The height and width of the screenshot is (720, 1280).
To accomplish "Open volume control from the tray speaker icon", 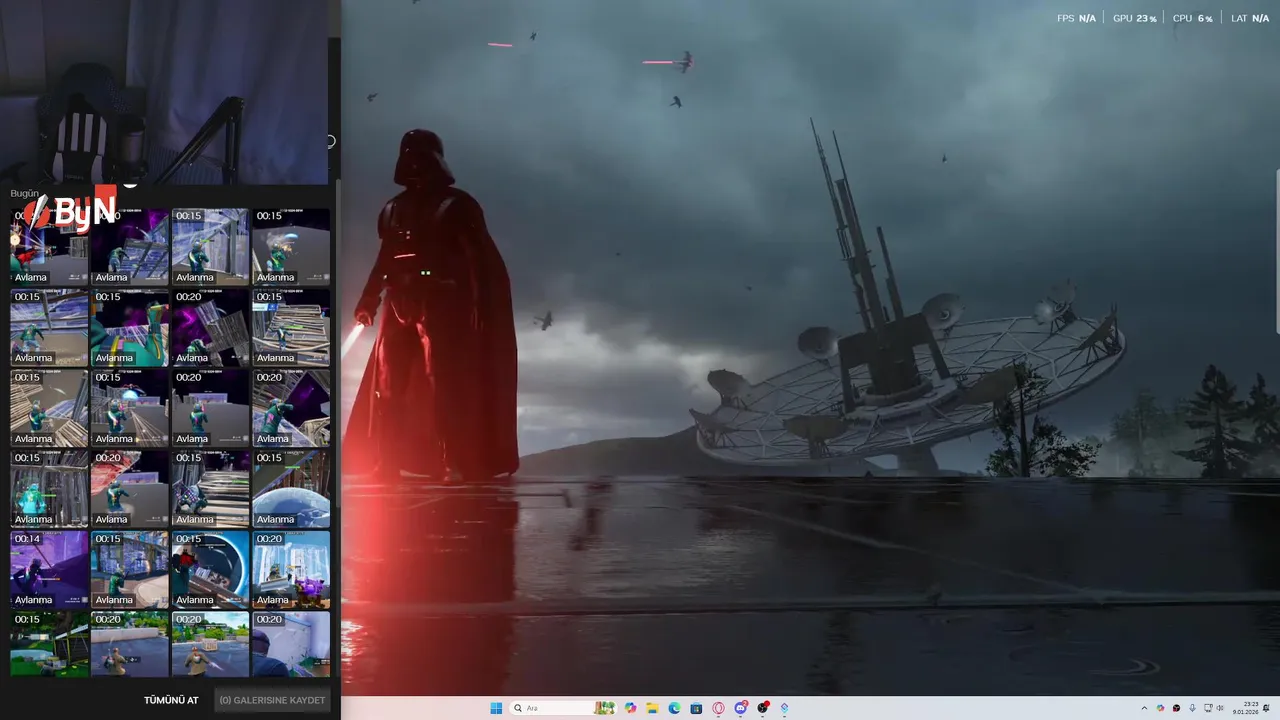I will (x=1220, y=708).
